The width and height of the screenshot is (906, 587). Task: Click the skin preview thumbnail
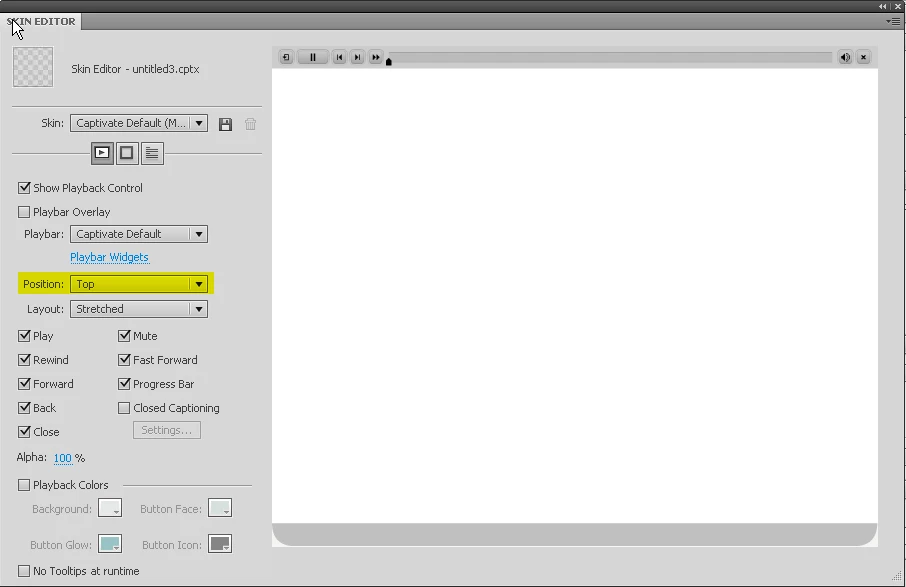point(33,67)
